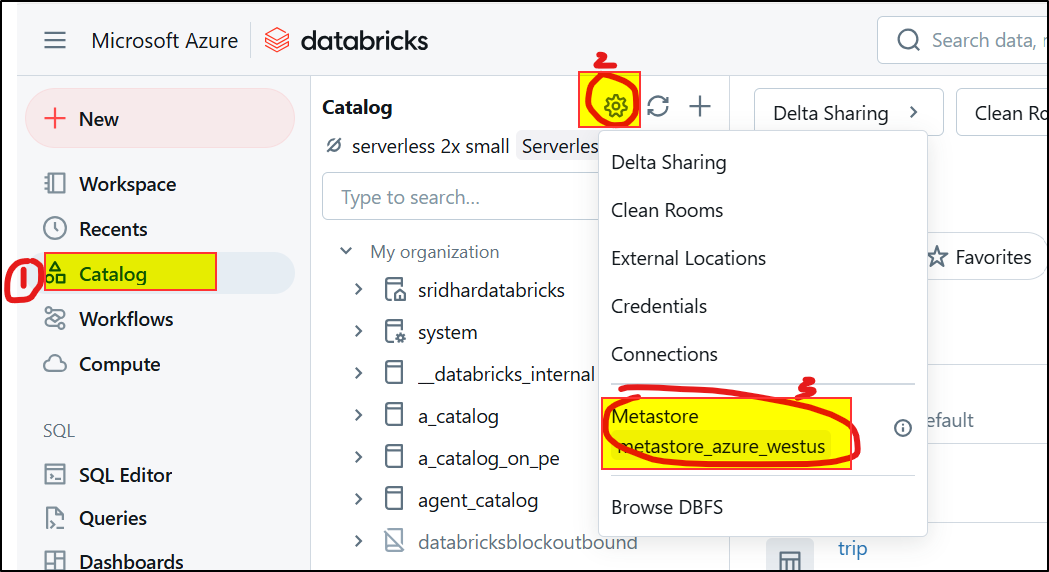The image size is (1049, 572).
Task: Open Connections from the menu
Action: point(763,354)
